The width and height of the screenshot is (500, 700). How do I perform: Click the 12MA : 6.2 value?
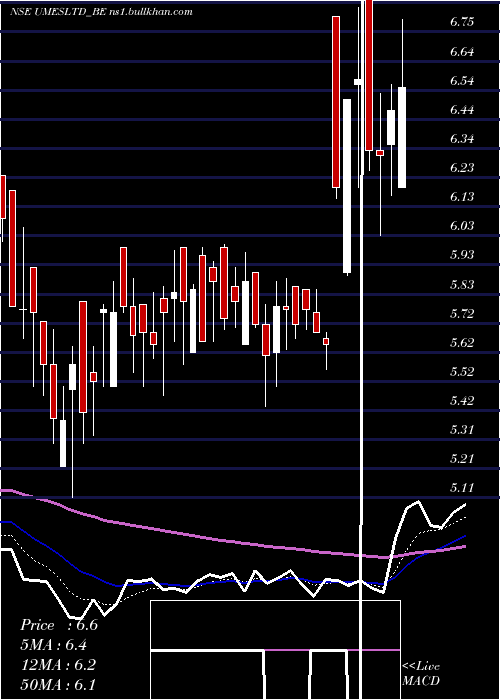58,664
